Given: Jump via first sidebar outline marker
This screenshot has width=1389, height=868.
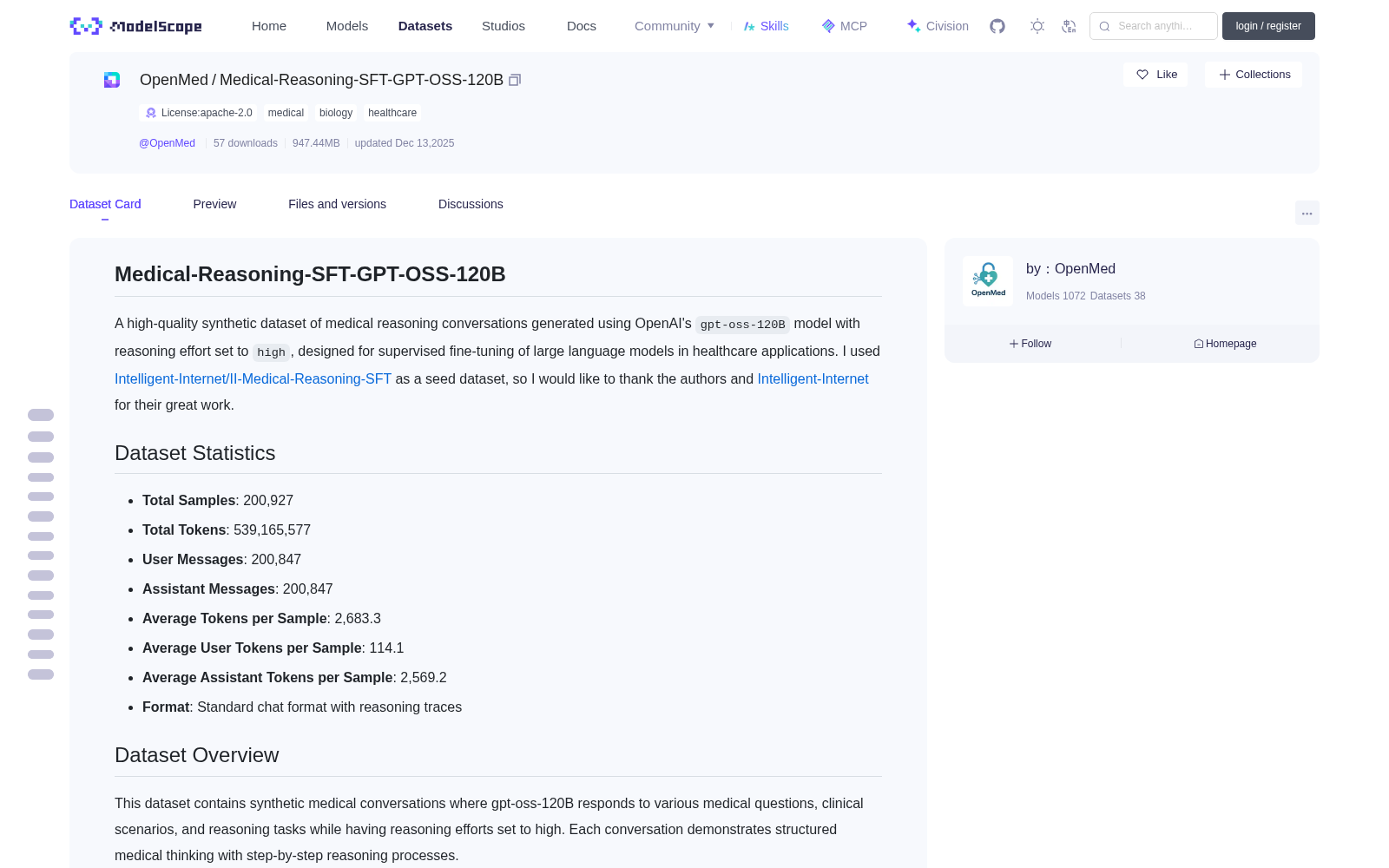Looking at the screenshot, I should 41,415.
